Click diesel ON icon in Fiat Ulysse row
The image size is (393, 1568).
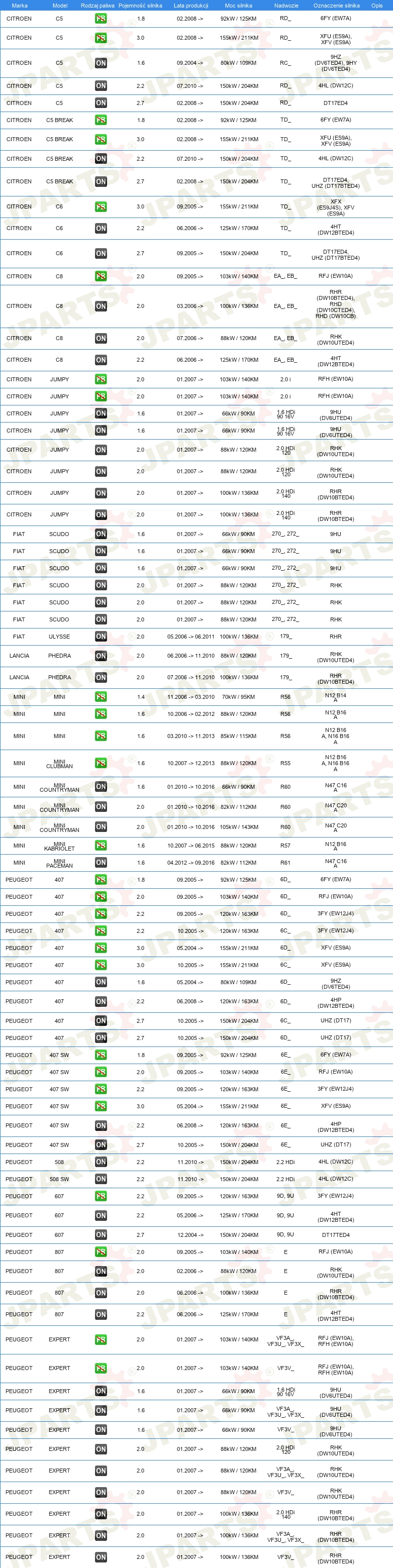tap(101, 637)
